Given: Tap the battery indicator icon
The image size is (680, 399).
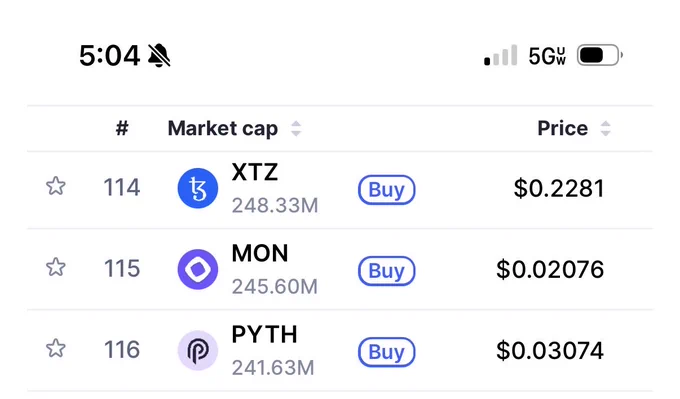Looking at the screenshot, I should coord(600,55).
